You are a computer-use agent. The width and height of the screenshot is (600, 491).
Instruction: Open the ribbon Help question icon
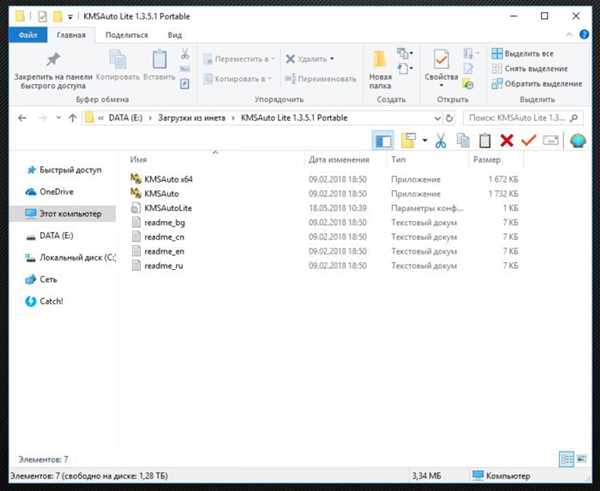(584, 34)
